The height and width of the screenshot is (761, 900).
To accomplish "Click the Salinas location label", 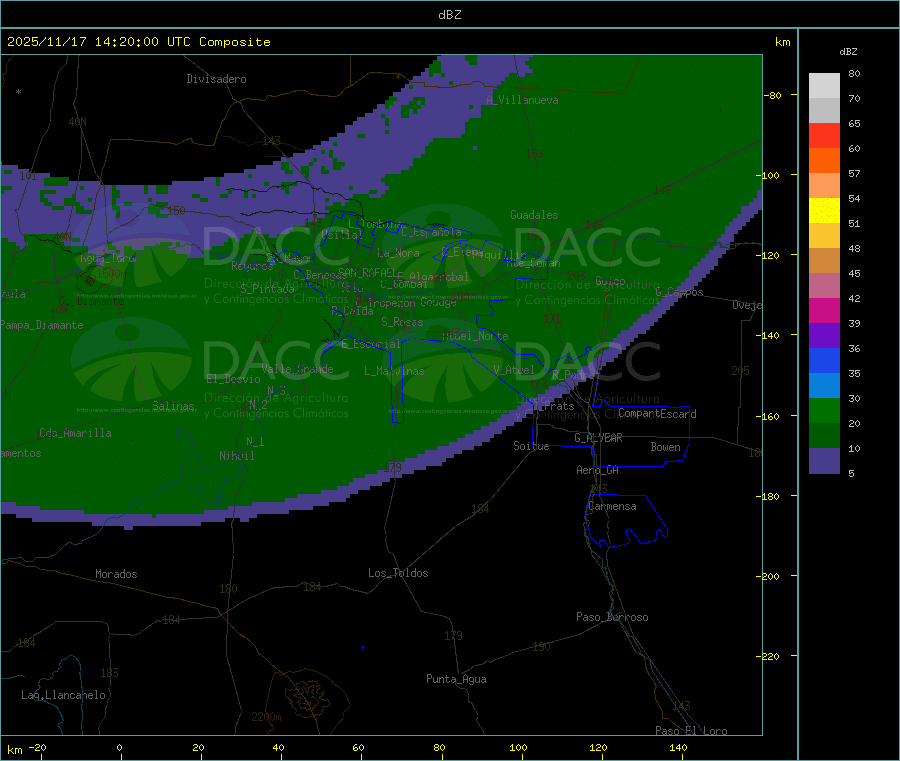I will 173,406.
